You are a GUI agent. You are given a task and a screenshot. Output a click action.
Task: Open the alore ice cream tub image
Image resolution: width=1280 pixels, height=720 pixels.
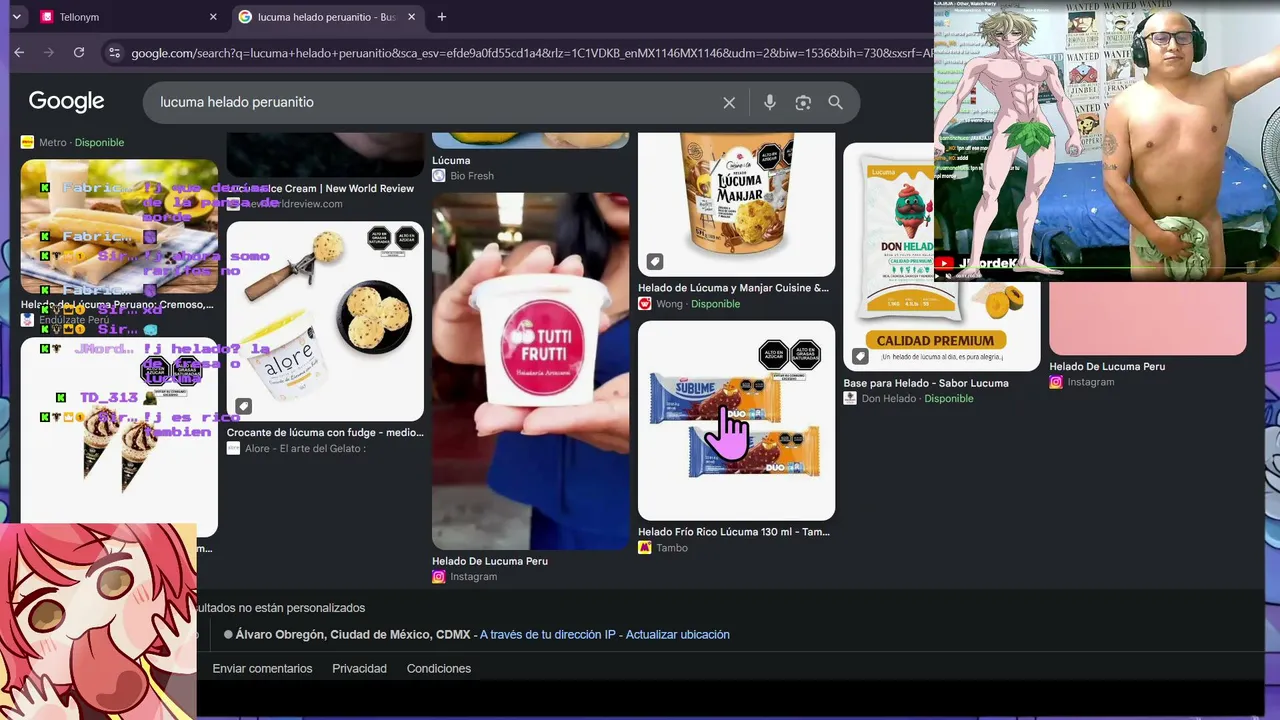click(325, 321)
